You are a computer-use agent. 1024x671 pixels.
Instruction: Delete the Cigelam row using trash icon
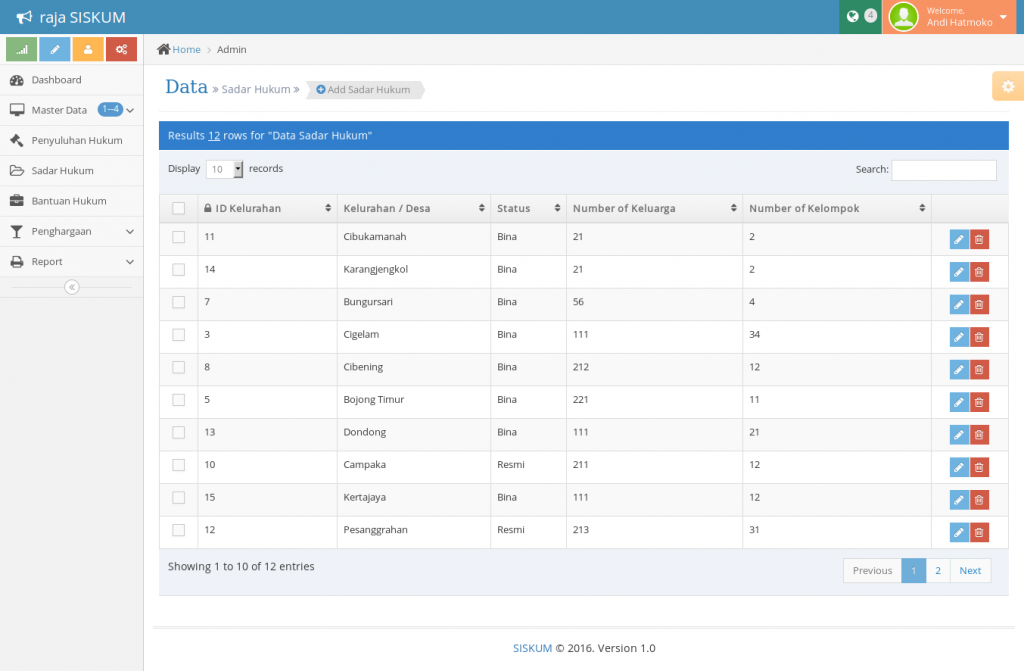[x=979, y=337]
